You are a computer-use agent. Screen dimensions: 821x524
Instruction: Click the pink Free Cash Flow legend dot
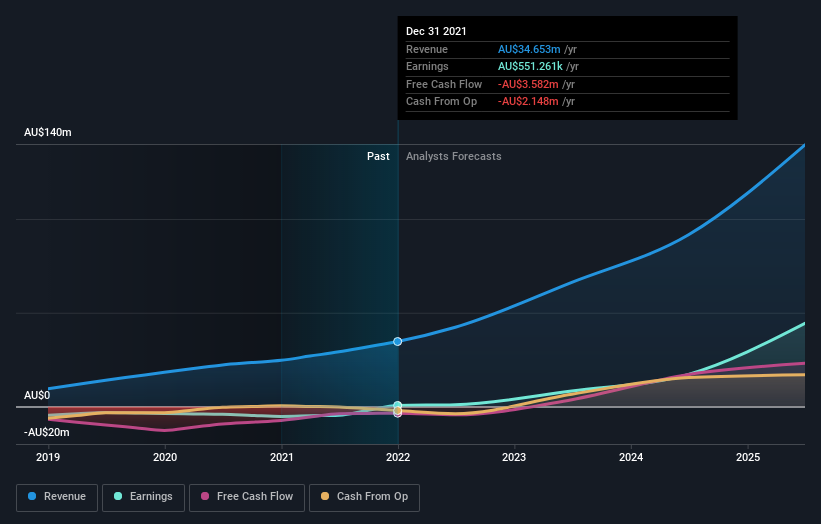pos(205,496)
